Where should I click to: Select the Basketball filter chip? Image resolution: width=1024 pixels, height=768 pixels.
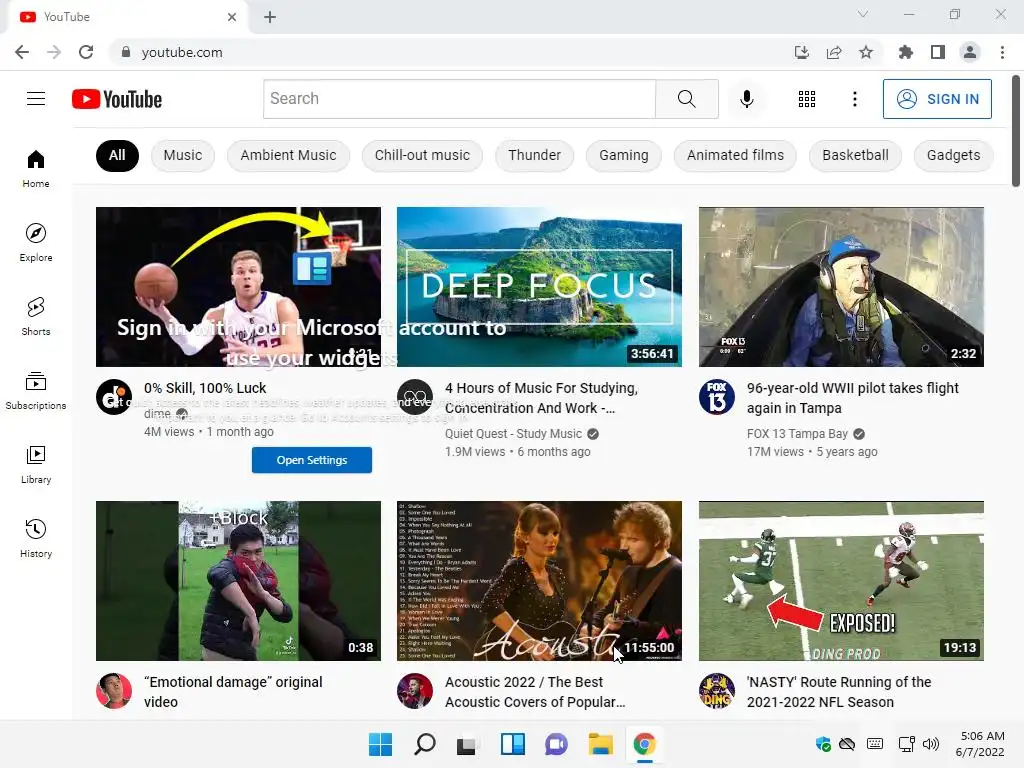point(856,155)
